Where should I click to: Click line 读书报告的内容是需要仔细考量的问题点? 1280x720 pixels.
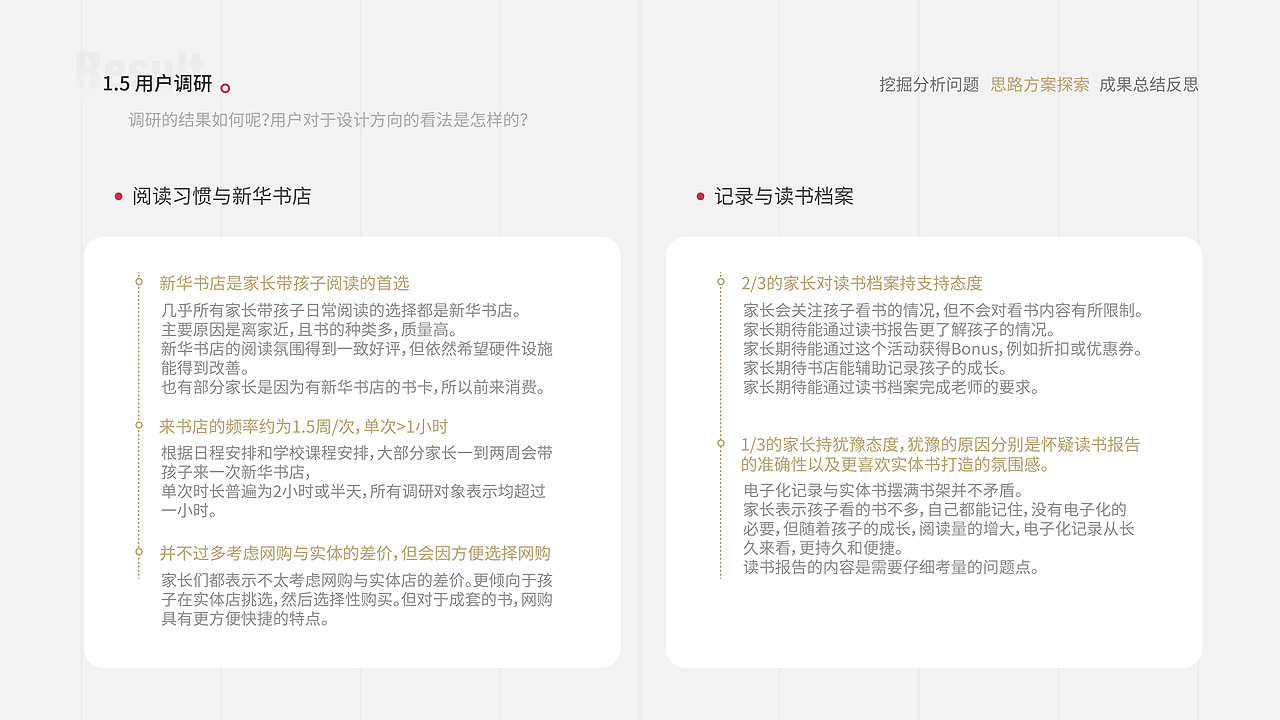click(891, 568)
